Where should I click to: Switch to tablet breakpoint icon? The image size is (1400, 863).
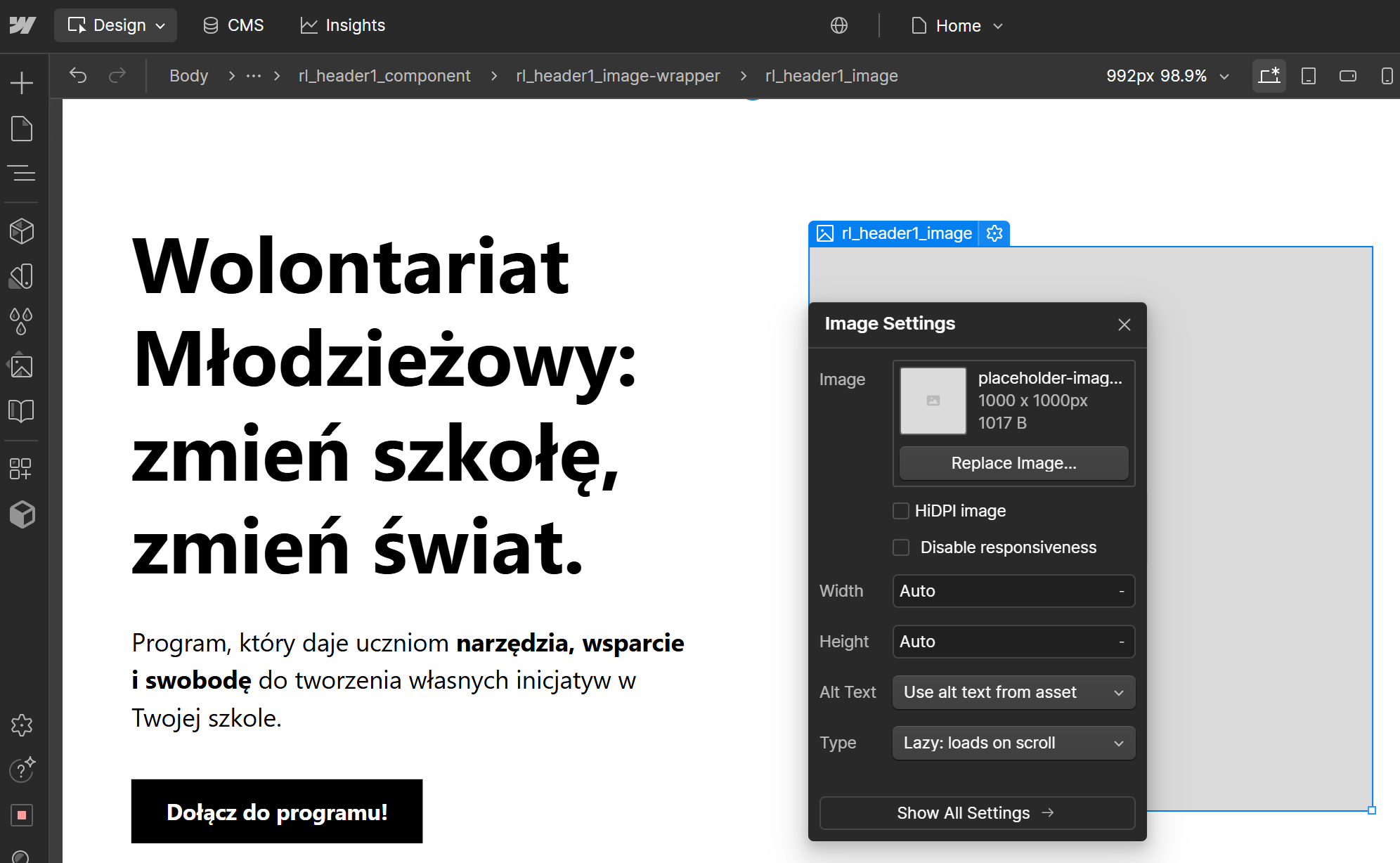(x=1308, y=76)
